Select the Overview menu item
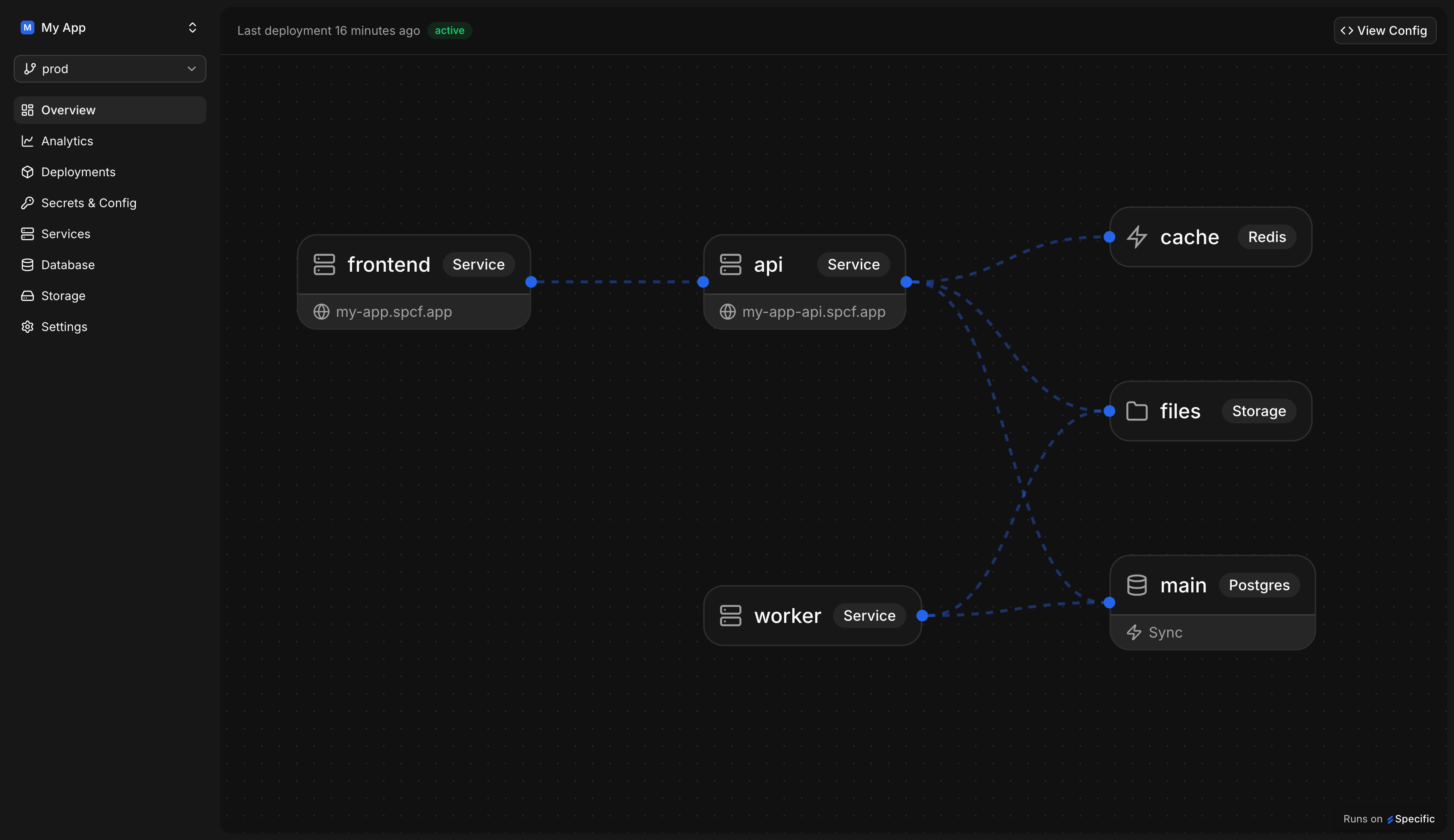1454x840 pixels. (68, 110)
